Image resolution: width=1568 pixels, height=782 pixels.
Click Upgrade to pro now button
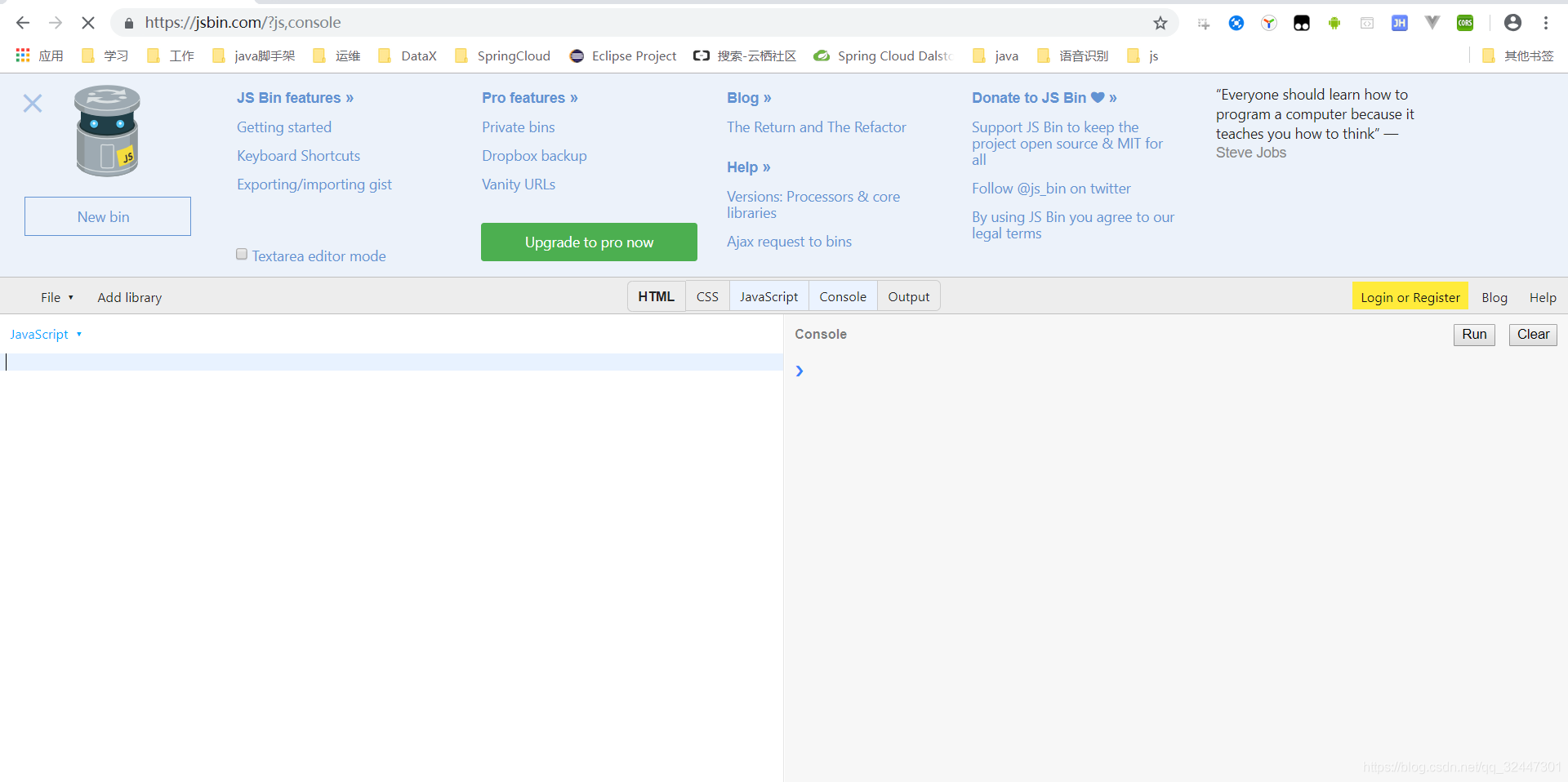coord(589,242)
